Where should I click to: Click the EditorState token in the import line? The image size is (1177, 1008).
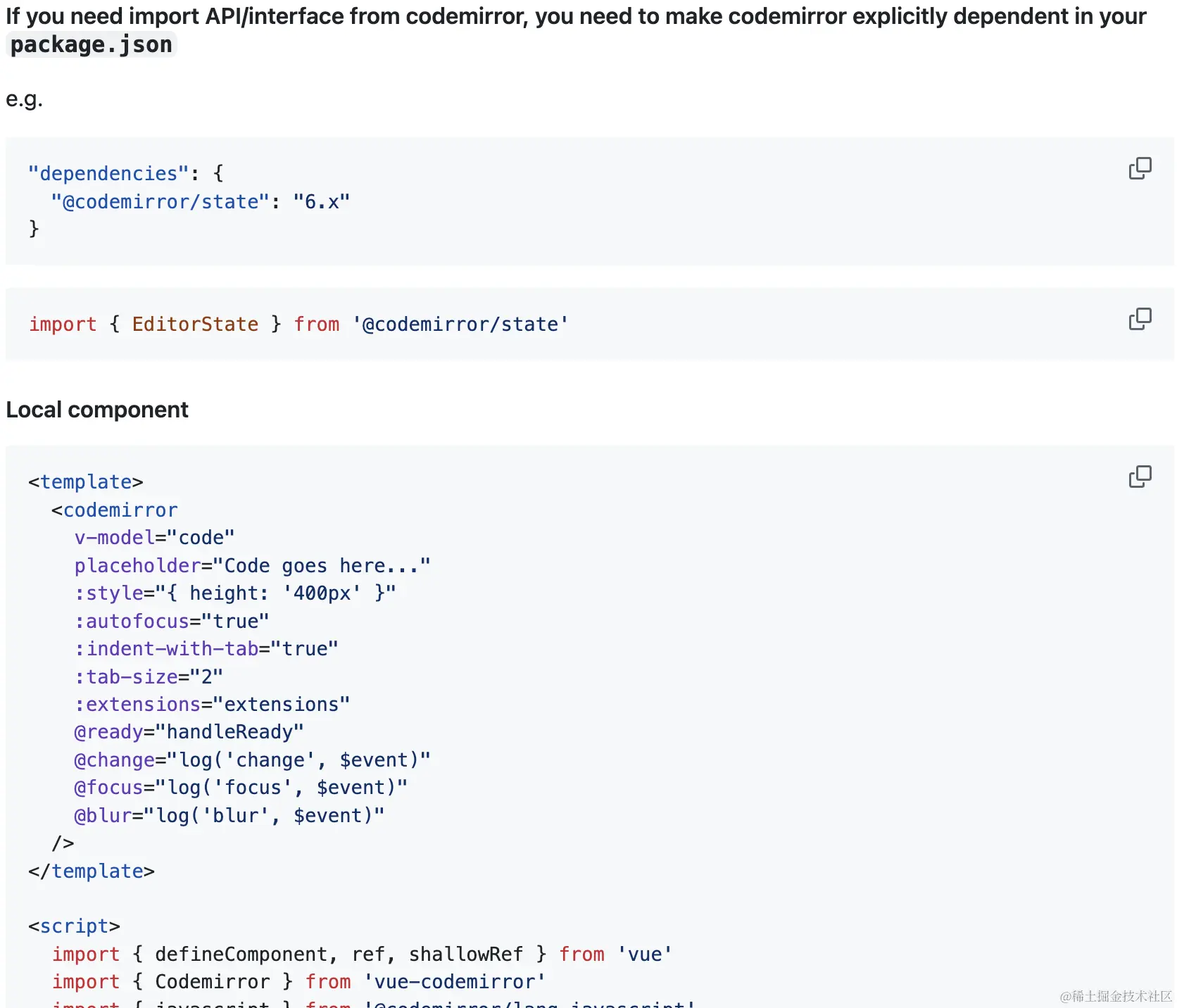click(195, 324)
